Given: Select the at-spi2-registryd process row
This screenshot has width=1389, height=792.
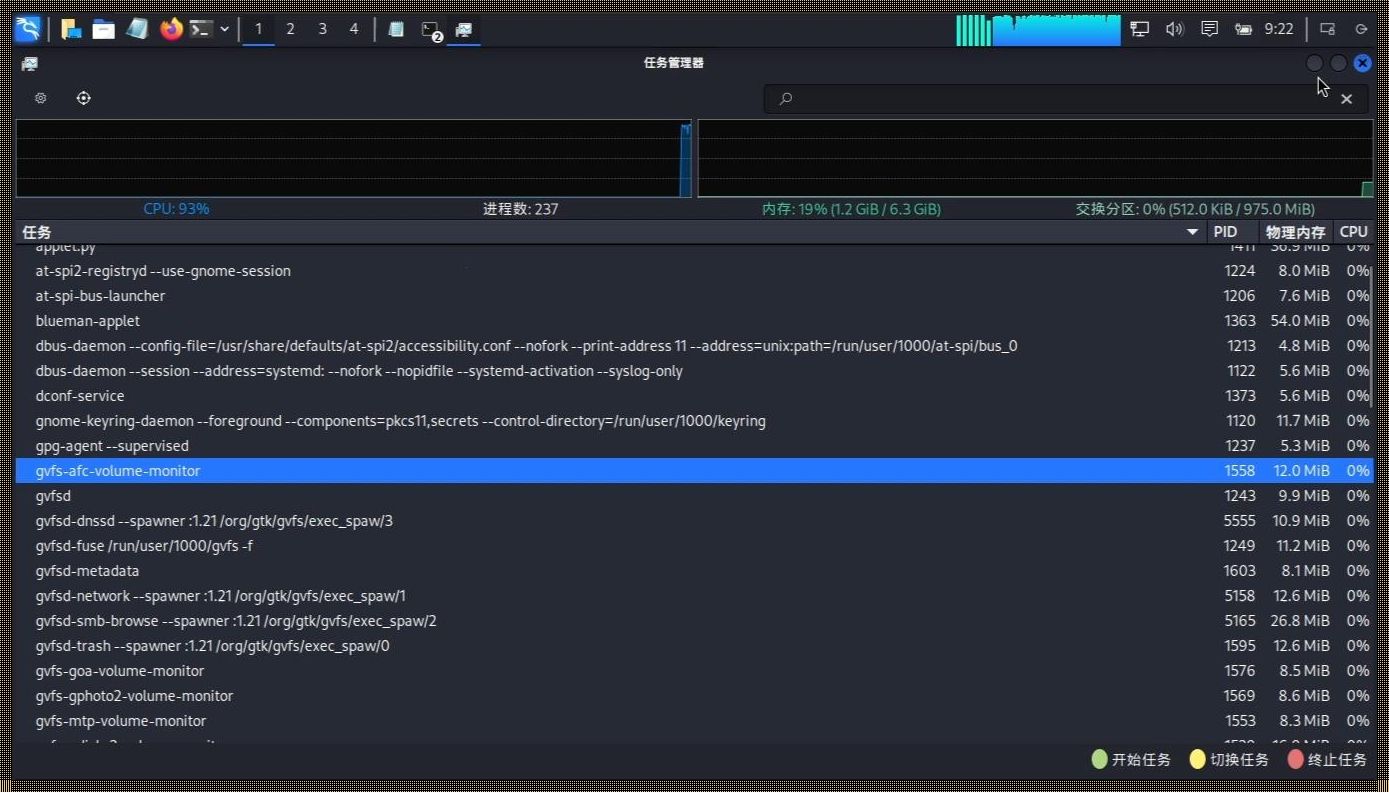Looking at the screenshot, I should click(x=694, y=271).
